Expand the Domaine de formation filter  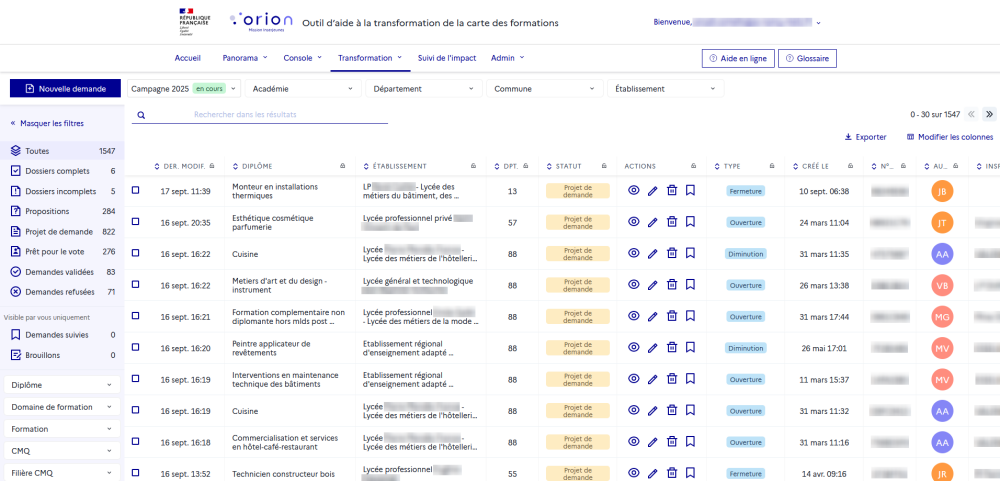coord(62,407)
